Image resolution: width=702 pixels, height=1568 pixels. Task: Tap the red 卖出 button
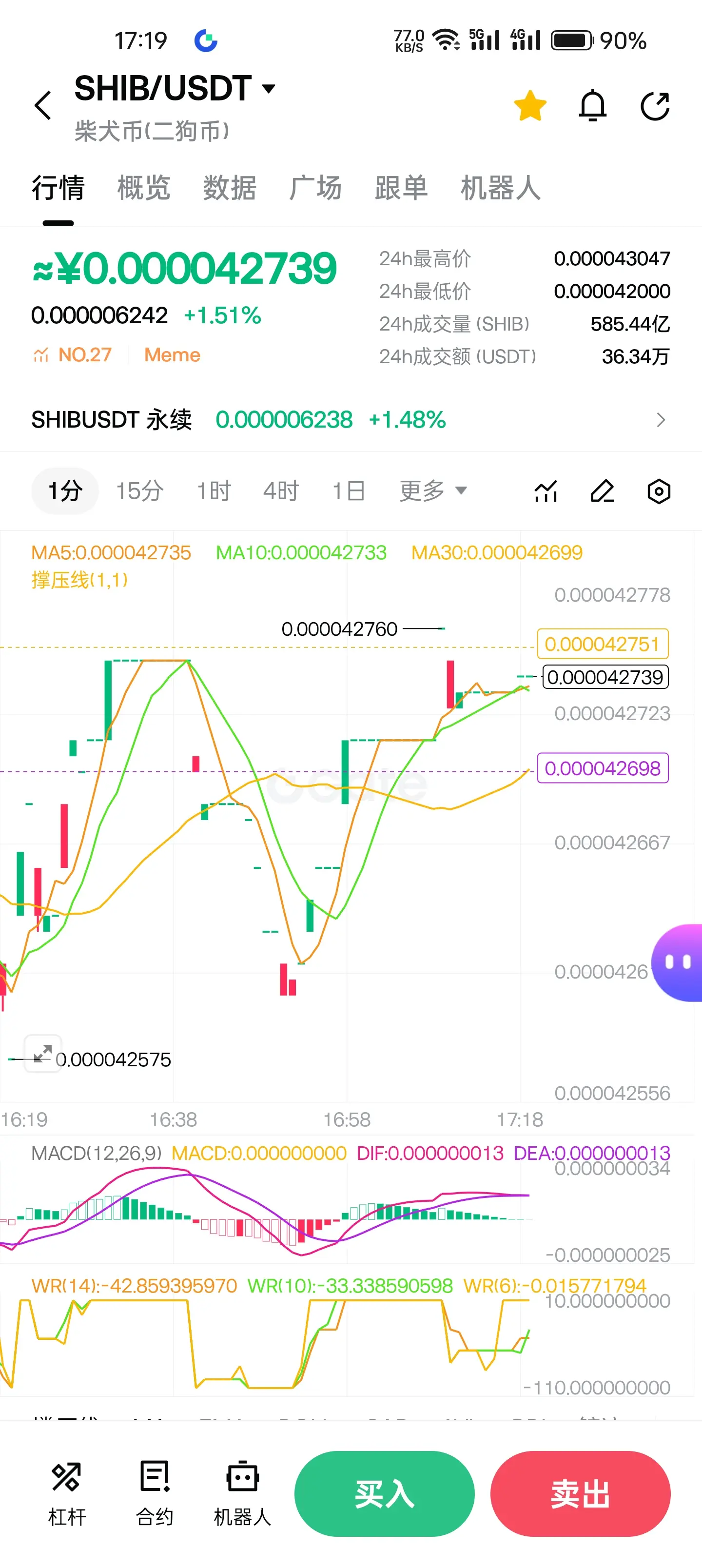pyautogui.click(x=580, y=1494)
